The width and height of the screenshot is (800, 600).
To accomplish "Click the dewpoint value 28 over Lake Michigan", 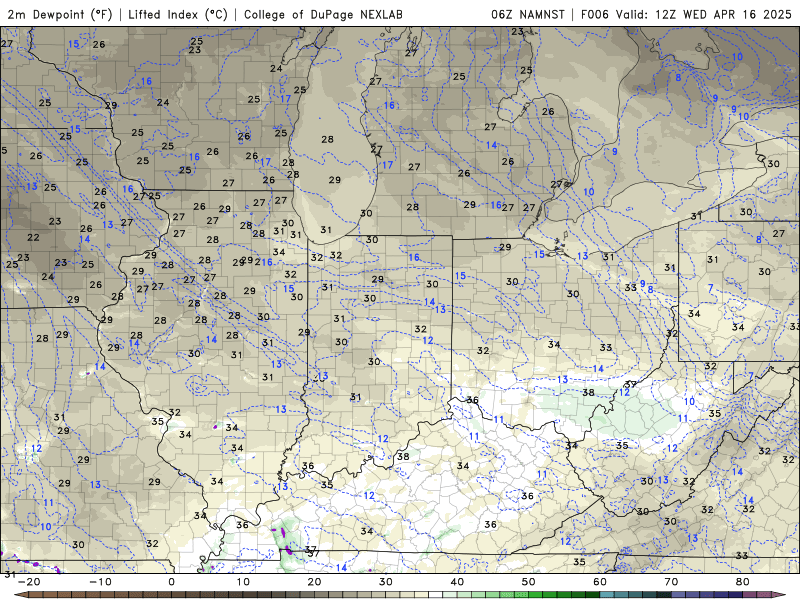I will click(328, 139).
